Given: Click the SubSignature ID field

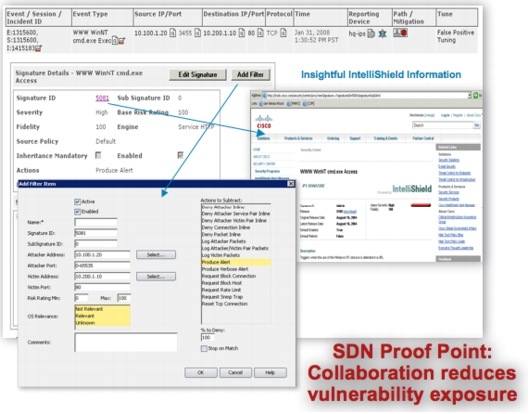Looking at the screenshot, I should (96, 244).
